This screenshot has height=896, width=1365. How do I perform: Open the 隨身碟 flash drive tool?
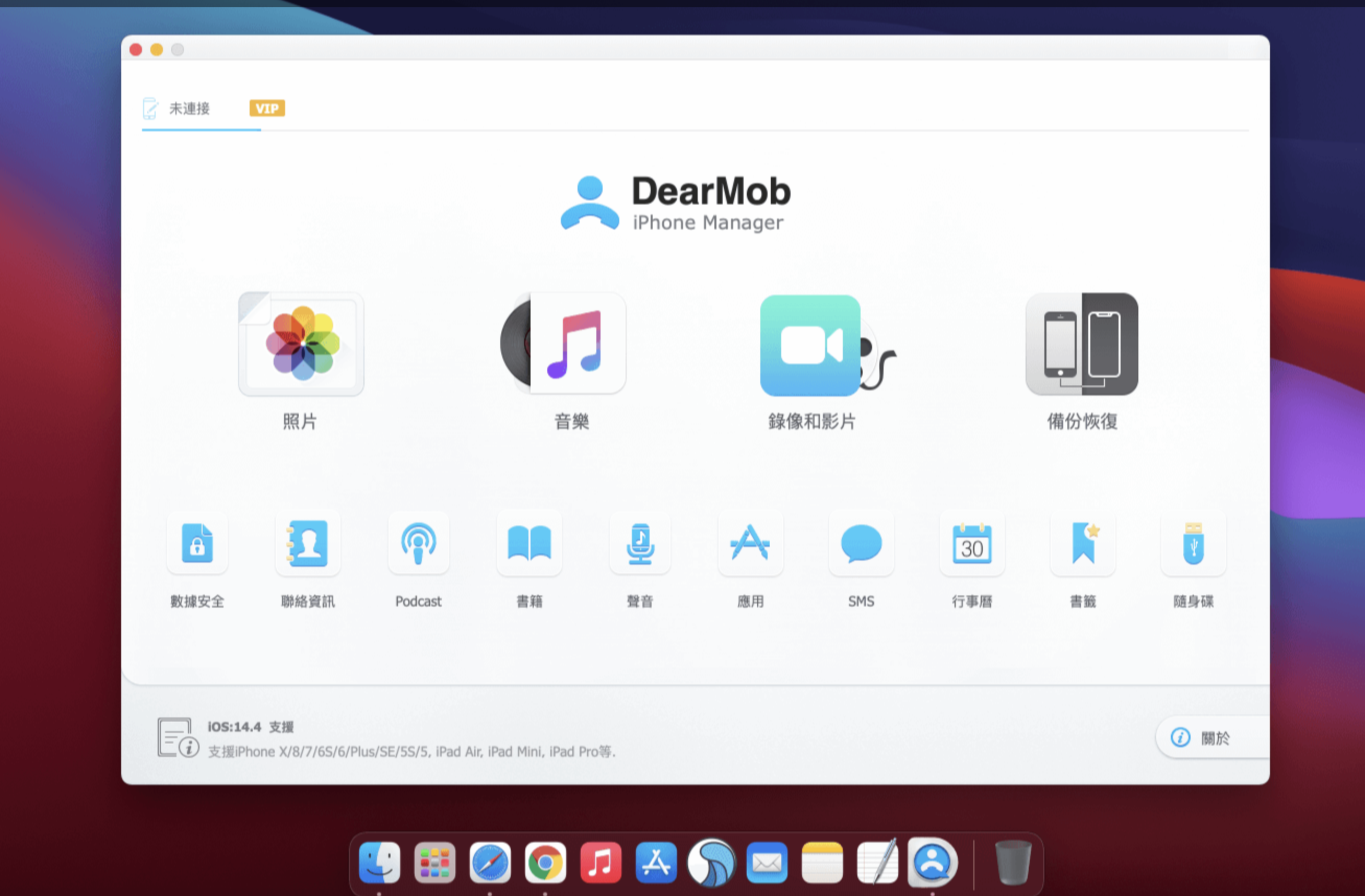[1194, 543]
